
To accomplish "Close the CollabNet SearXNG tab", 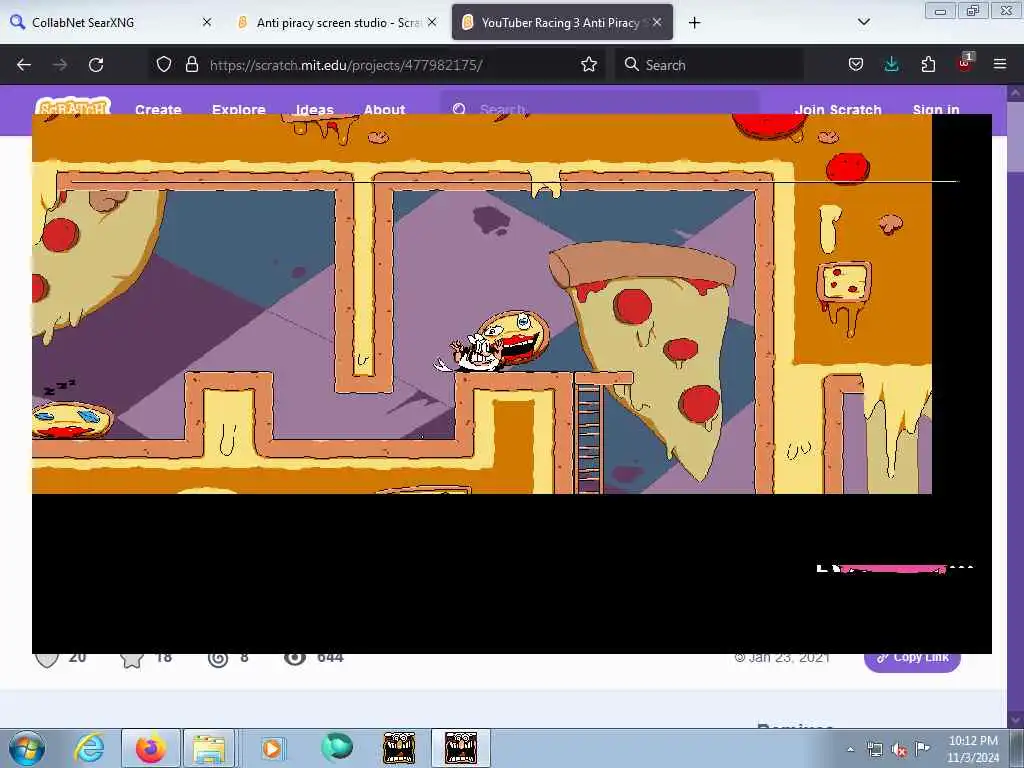I will [206, 22].
